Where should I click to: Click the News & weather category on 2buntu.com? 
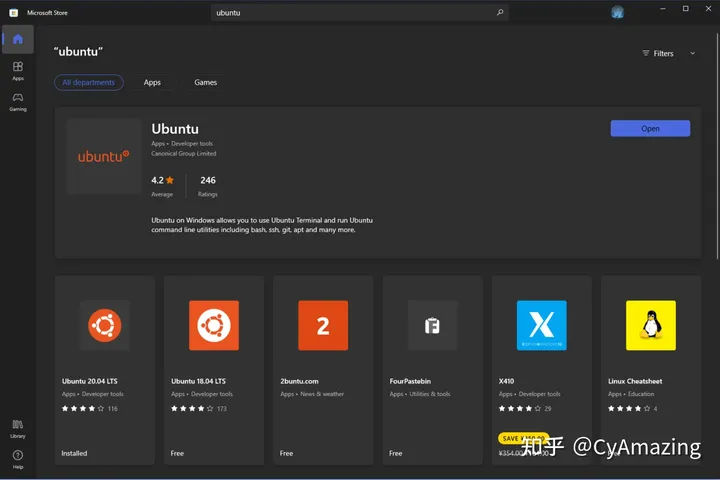322,394
